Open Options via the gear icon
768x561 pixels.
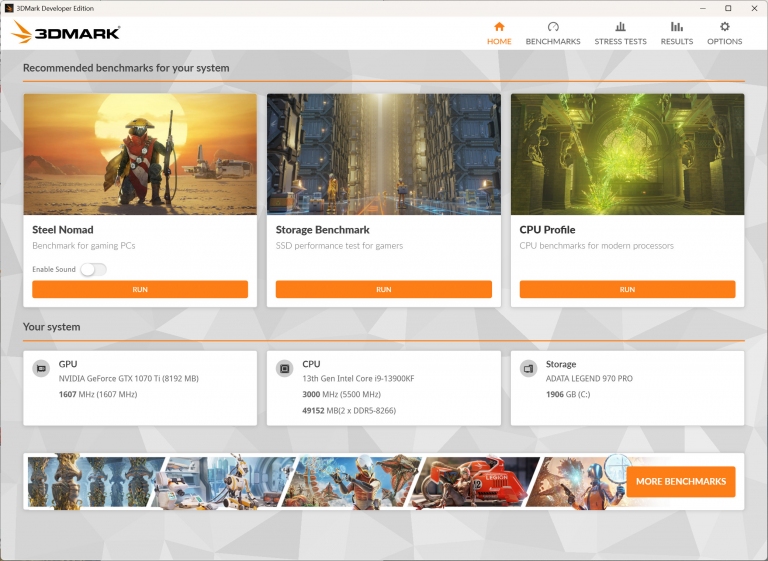(724, 27)
